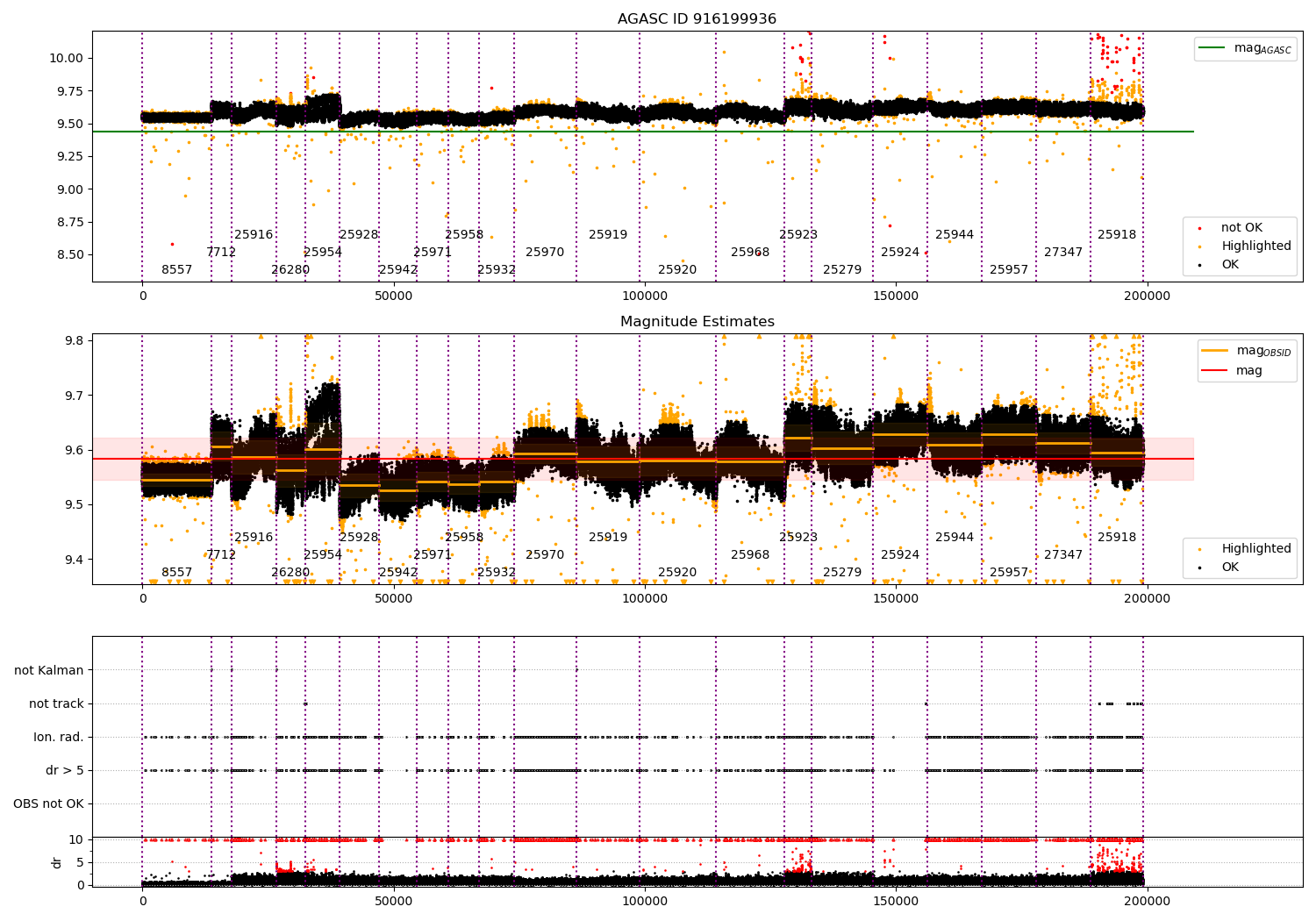Image resolution: width=1316 pixels, height=921 pixels.
Task: Click the 'dr > 5' row label
Action: point(65,771)
